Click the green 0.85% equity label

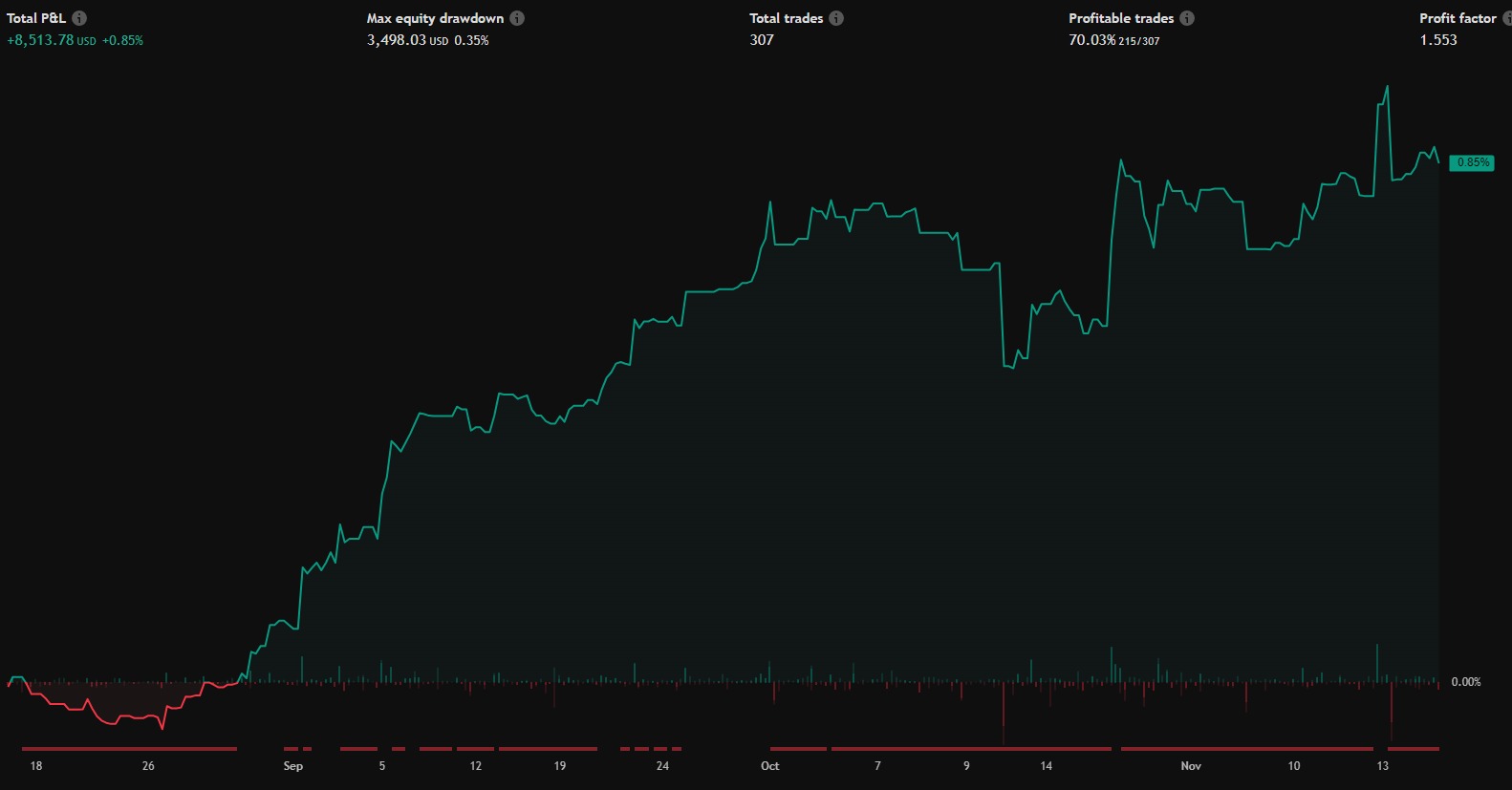click(x=1472, y=162)
